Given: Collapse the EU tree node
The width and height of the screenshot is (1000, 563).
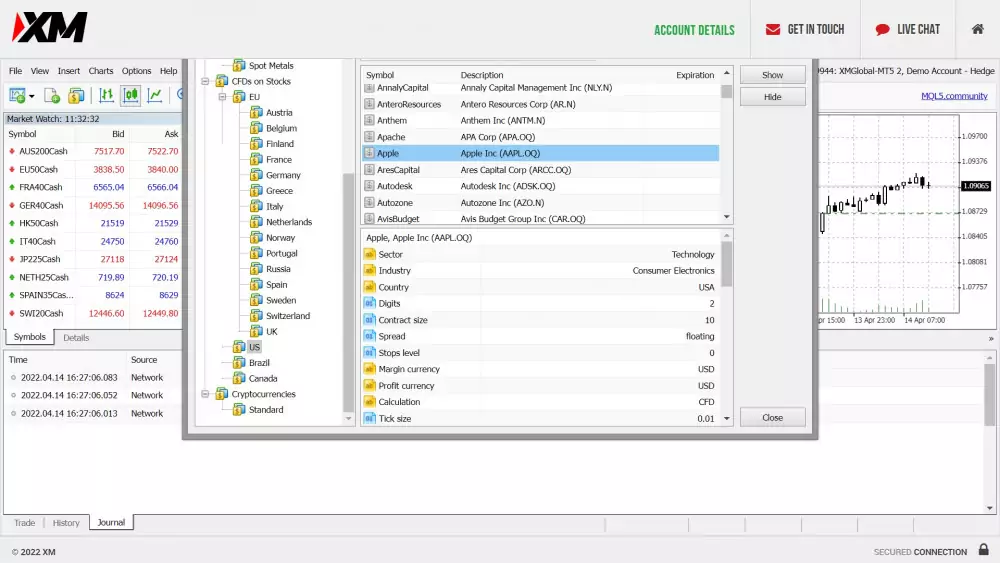Looking at the screenshot, I should 222,97.
